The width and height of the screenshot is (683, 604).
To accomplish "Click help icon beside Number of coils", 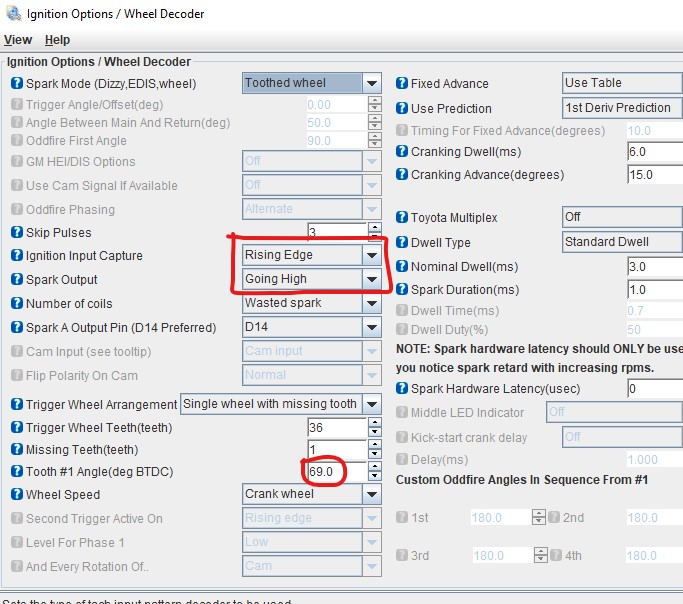I will pyautogui.click(x=17, y=304).
